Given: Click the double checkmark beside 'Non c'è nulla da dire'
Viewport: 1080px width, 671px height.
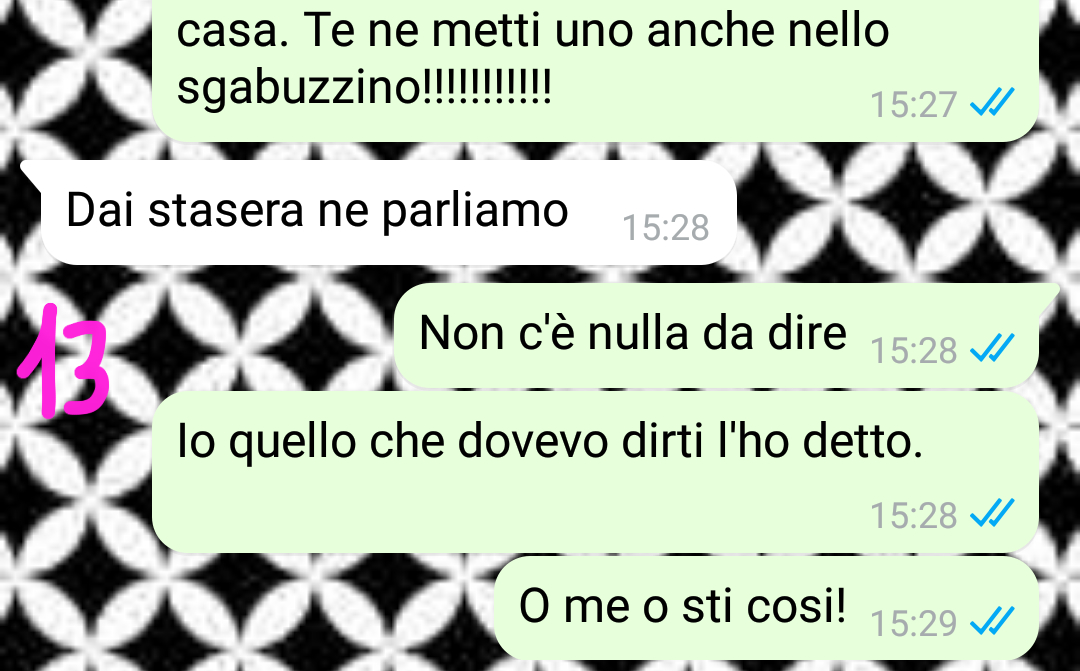Looking at the screenshot, I should 992,347.
